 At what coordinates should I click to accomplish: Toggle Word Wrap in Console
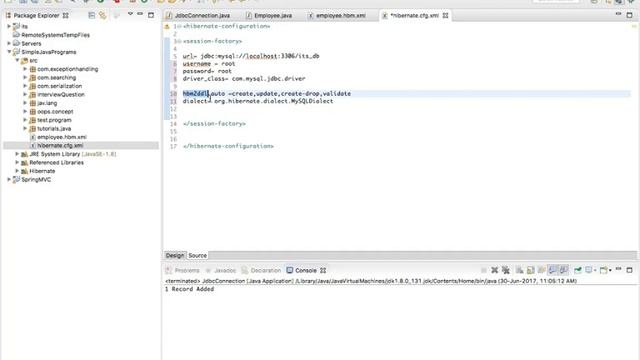(541, 270)
